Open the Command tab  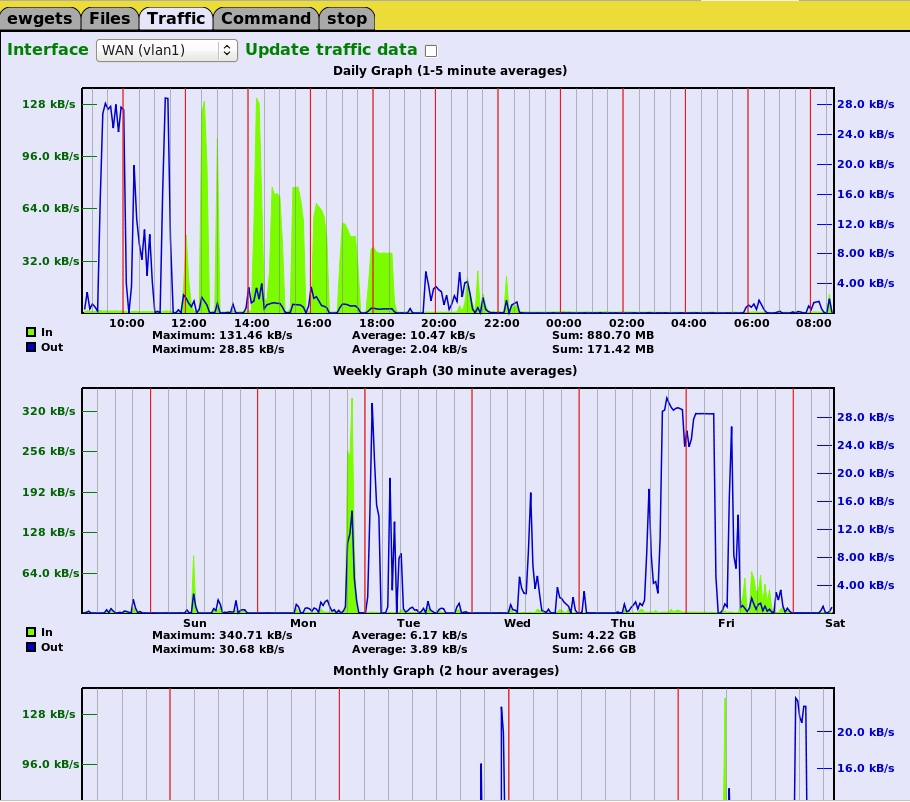[265, 18]
